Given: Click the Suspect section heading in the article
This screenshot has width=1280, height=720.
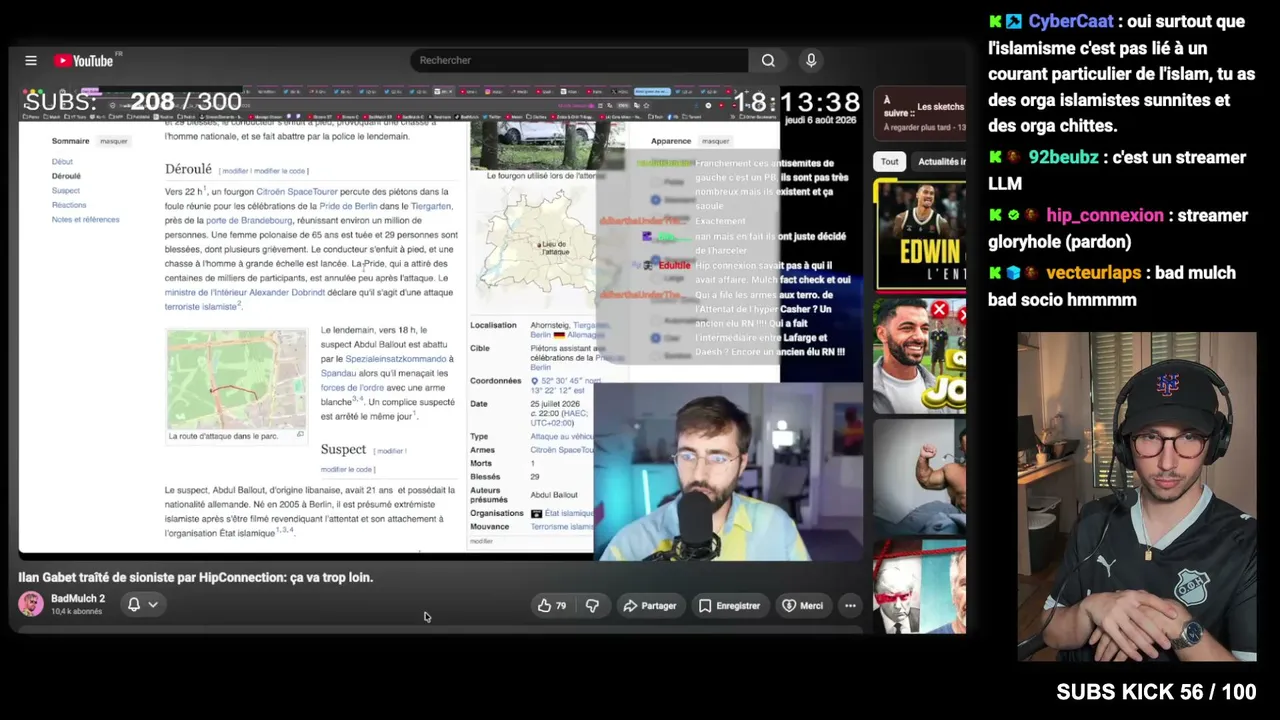Looking at the screenshot, I should point(343,450).
